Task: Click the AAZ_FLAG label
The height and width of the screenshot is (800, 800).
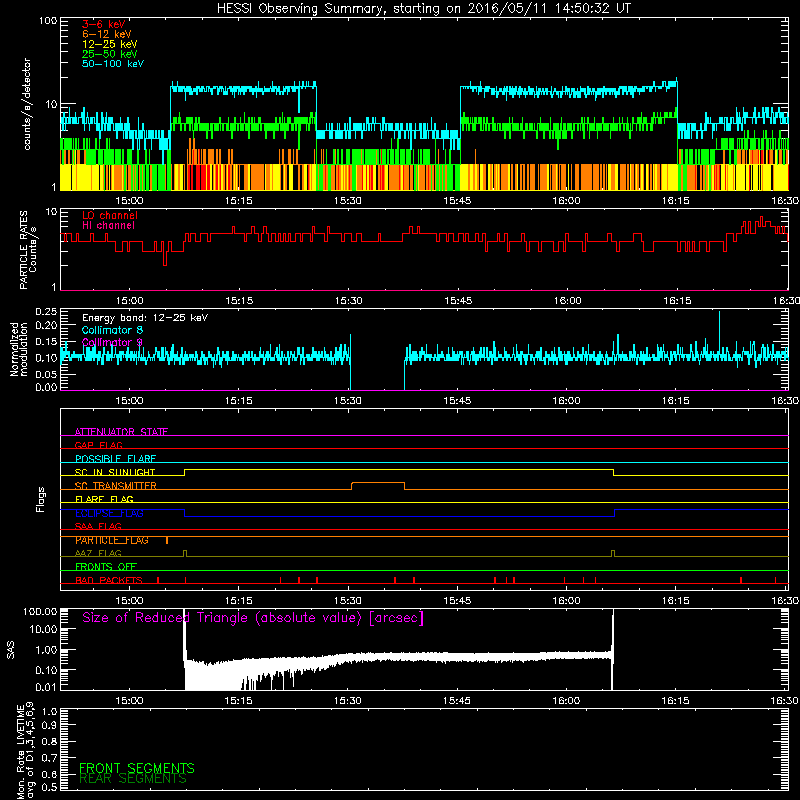Action: click(x=98, y=553)
